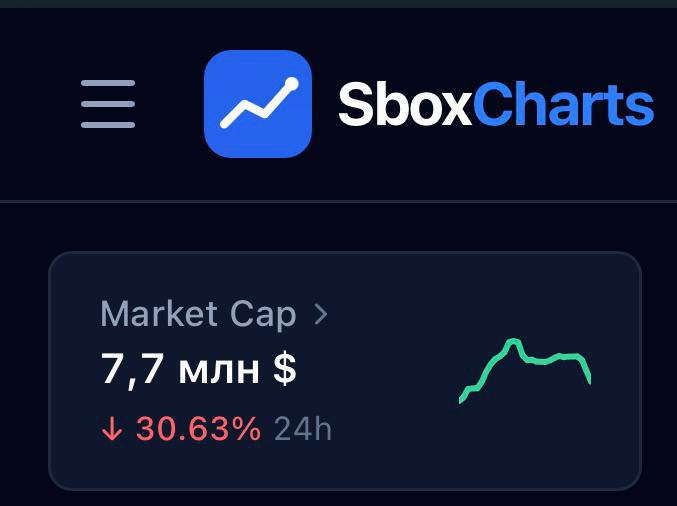Screen dimensions: 677x506
Task: Click the white trend line inside the logo
Action: click(259, 104)
